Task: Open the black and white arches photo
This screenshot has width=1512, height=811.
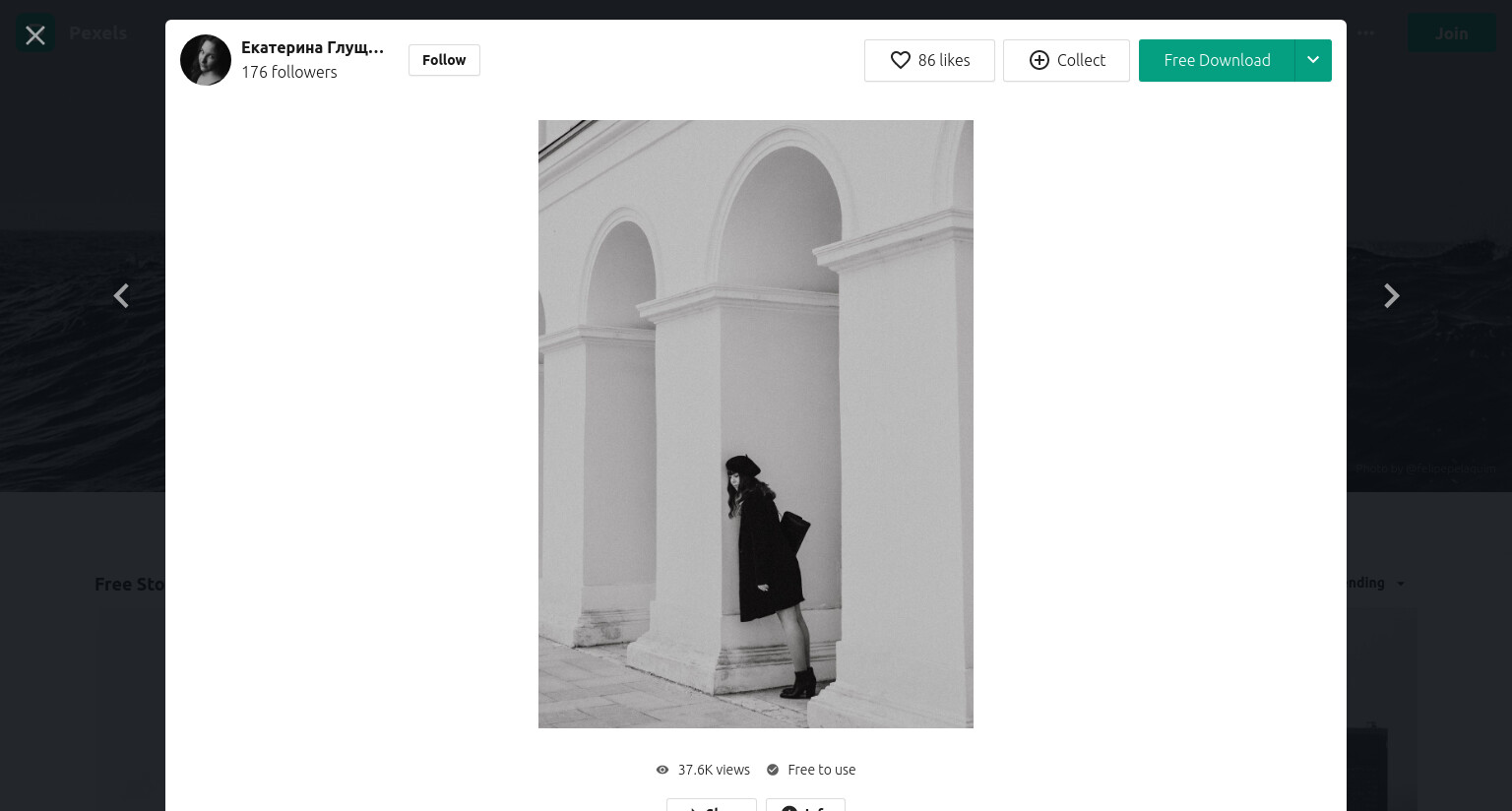Action: click(756, 424)
